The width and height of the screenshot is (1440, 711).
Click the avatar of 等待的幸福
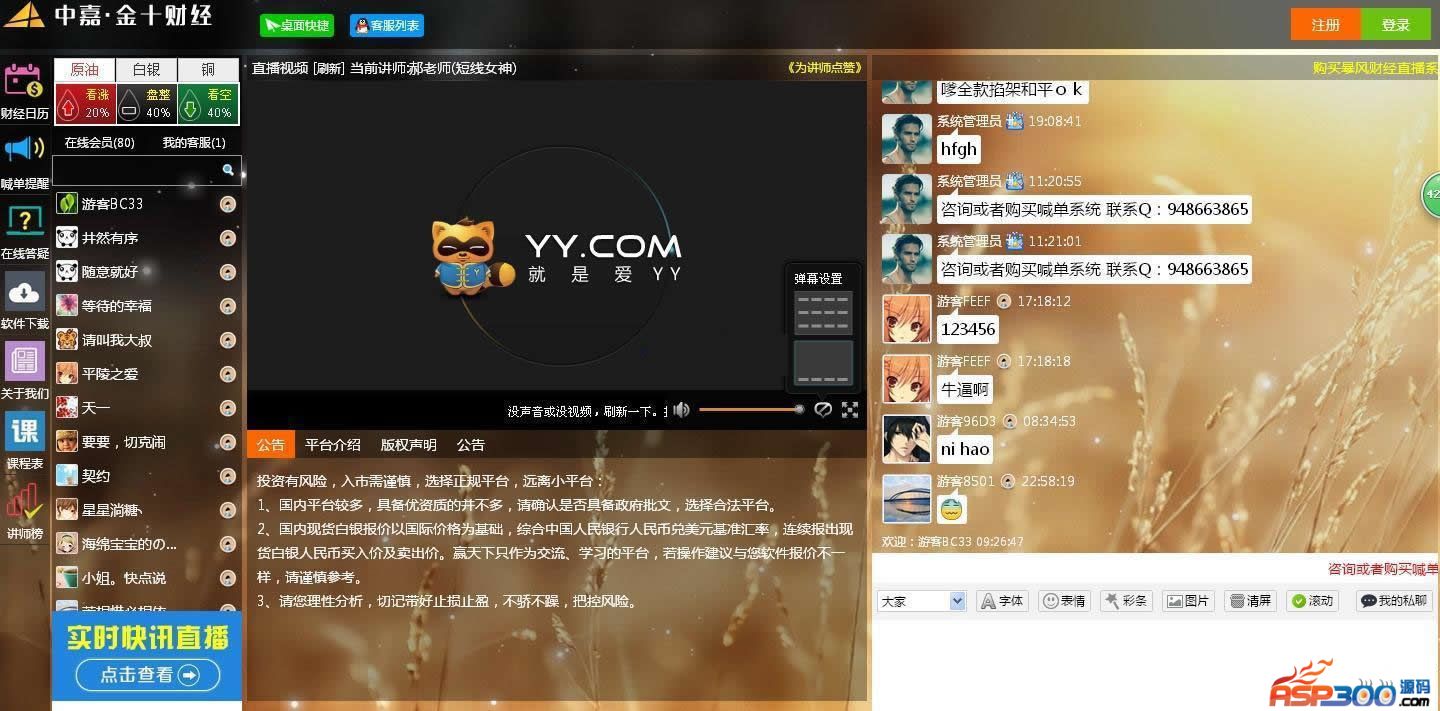[x=67, y=306]
